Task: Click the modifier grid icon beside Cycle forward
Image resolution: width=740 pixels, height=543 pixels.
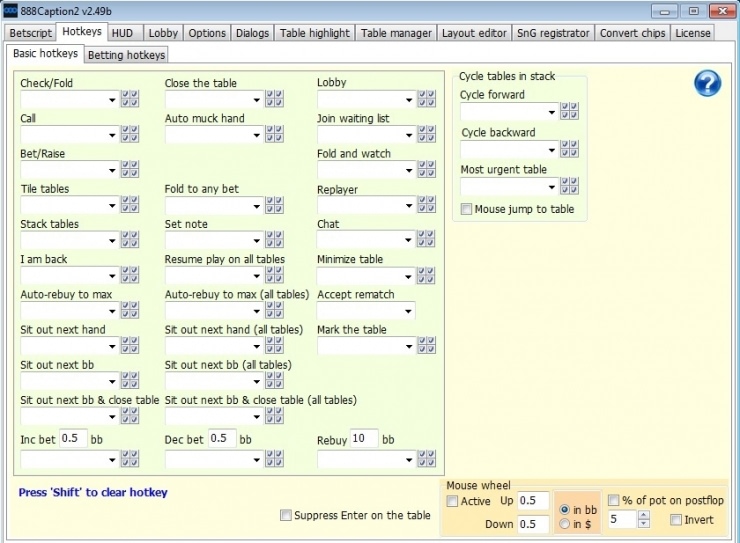Action: coord(569,111)
